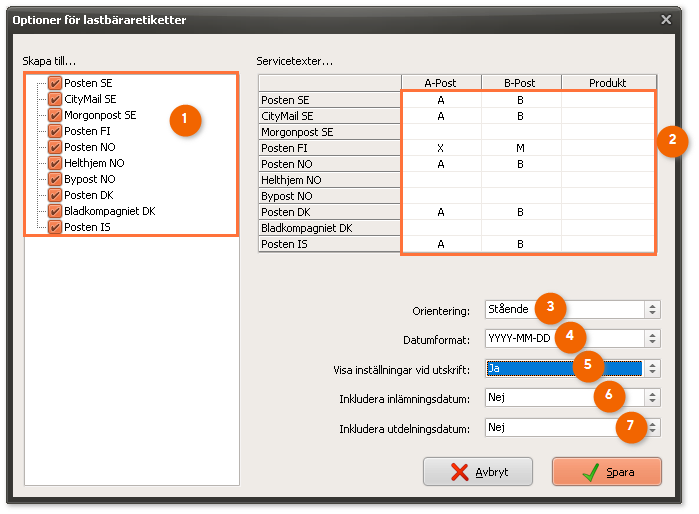Image resolution: width=699 pixels, height=514 pixels.
Task: Select Bladkompagniet DK label in tree
Action: point(110,211)
